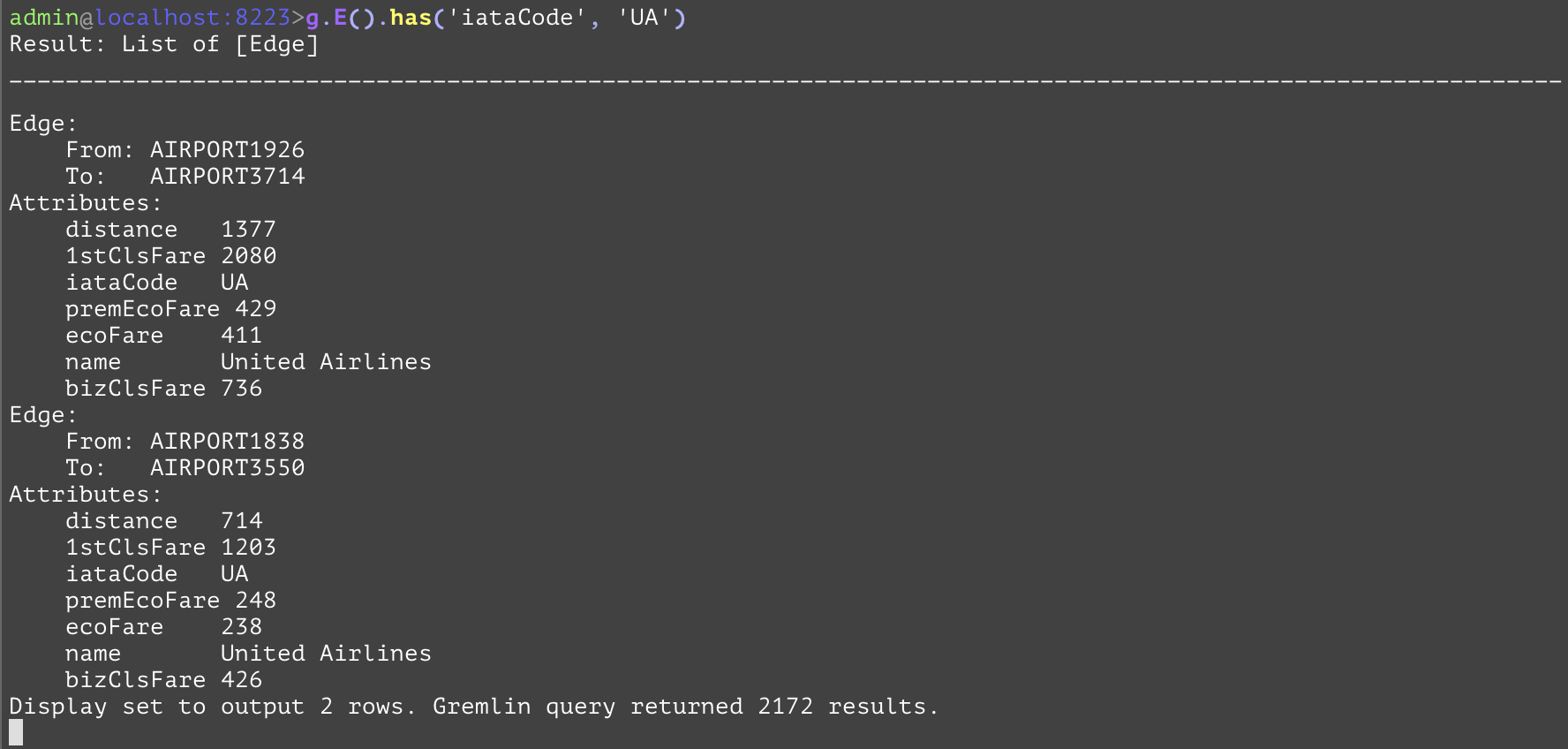This screenshot has width=1568, height=749.
Task: Click the dashed separator line
Action: pos(784,81)
